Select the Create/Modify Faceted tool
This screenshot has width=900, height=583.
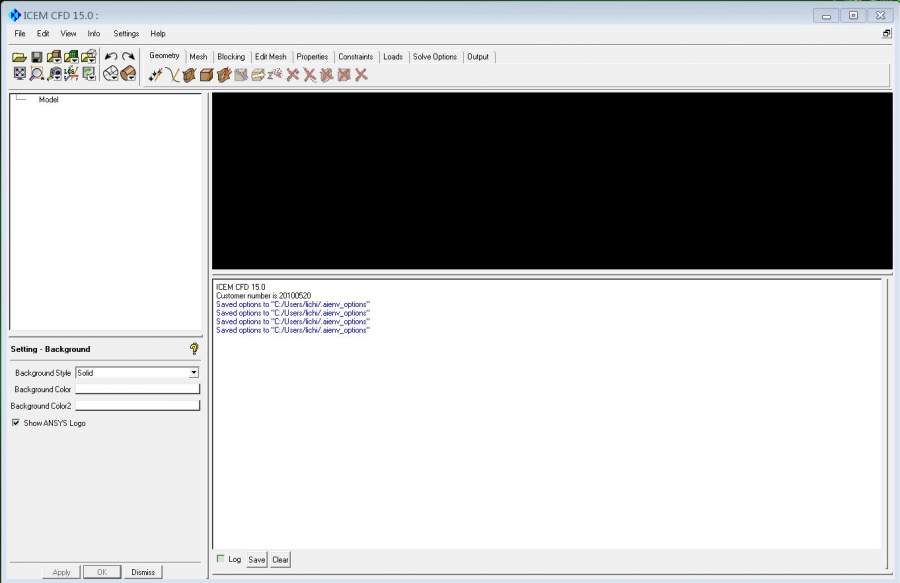[224, 75]
